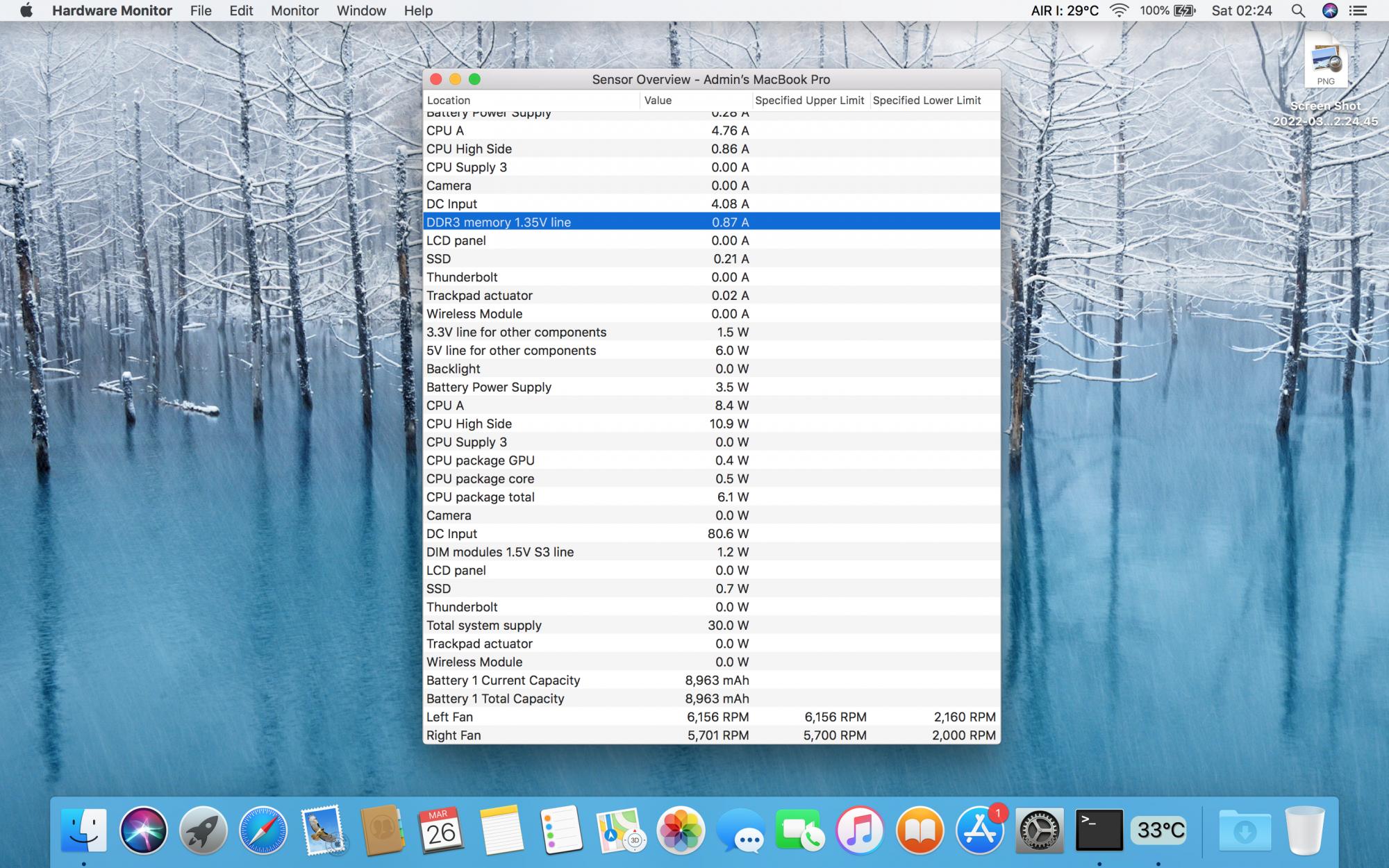Image resolution: width=1389 pixels, height=868 pixels.
Task: Open Notification Center list icon
Action: click(x=1358, y=10)
